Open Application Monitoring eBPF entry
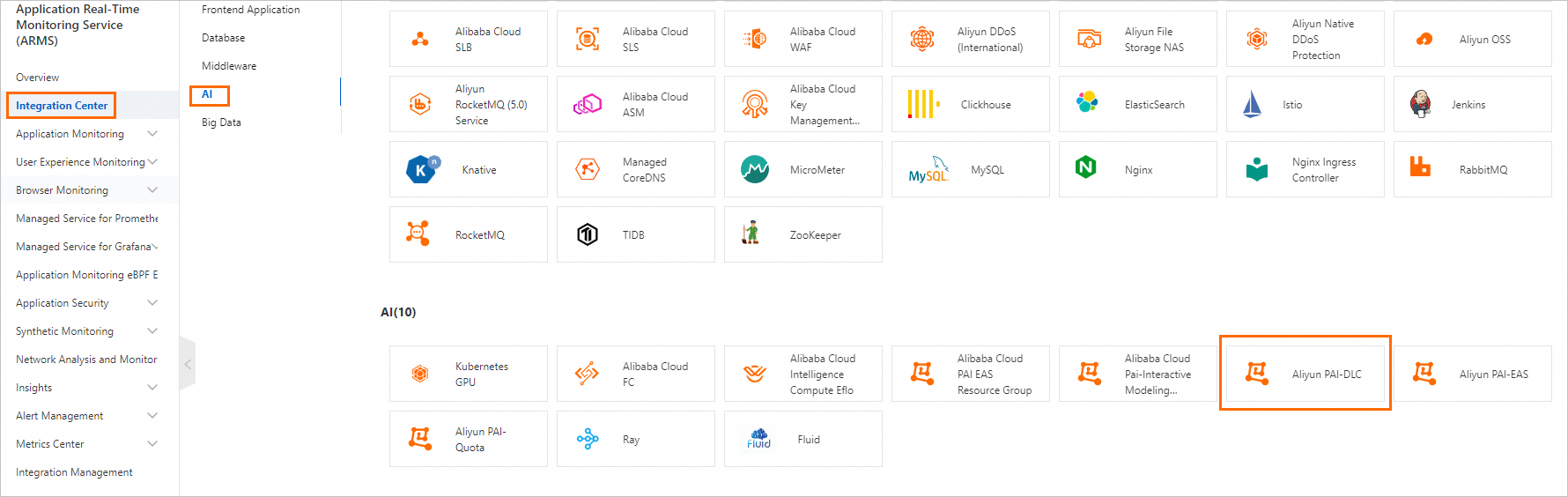 [87, 275]
